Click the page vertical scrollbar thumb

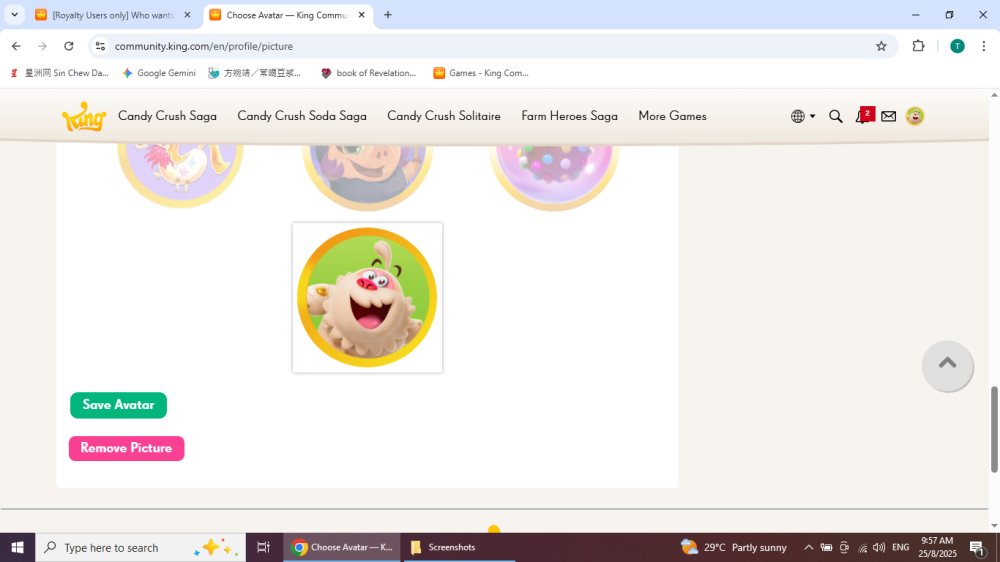pyautogui.click(x=994, y=429)
